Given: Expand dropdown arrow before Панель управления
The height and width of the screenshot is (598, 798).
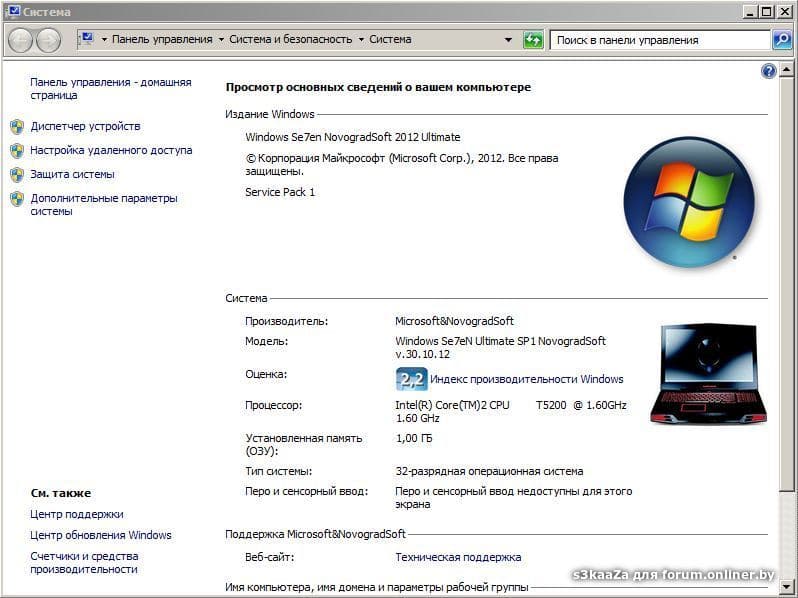Looking at the screenshot, I should click(x=104, y=40).
